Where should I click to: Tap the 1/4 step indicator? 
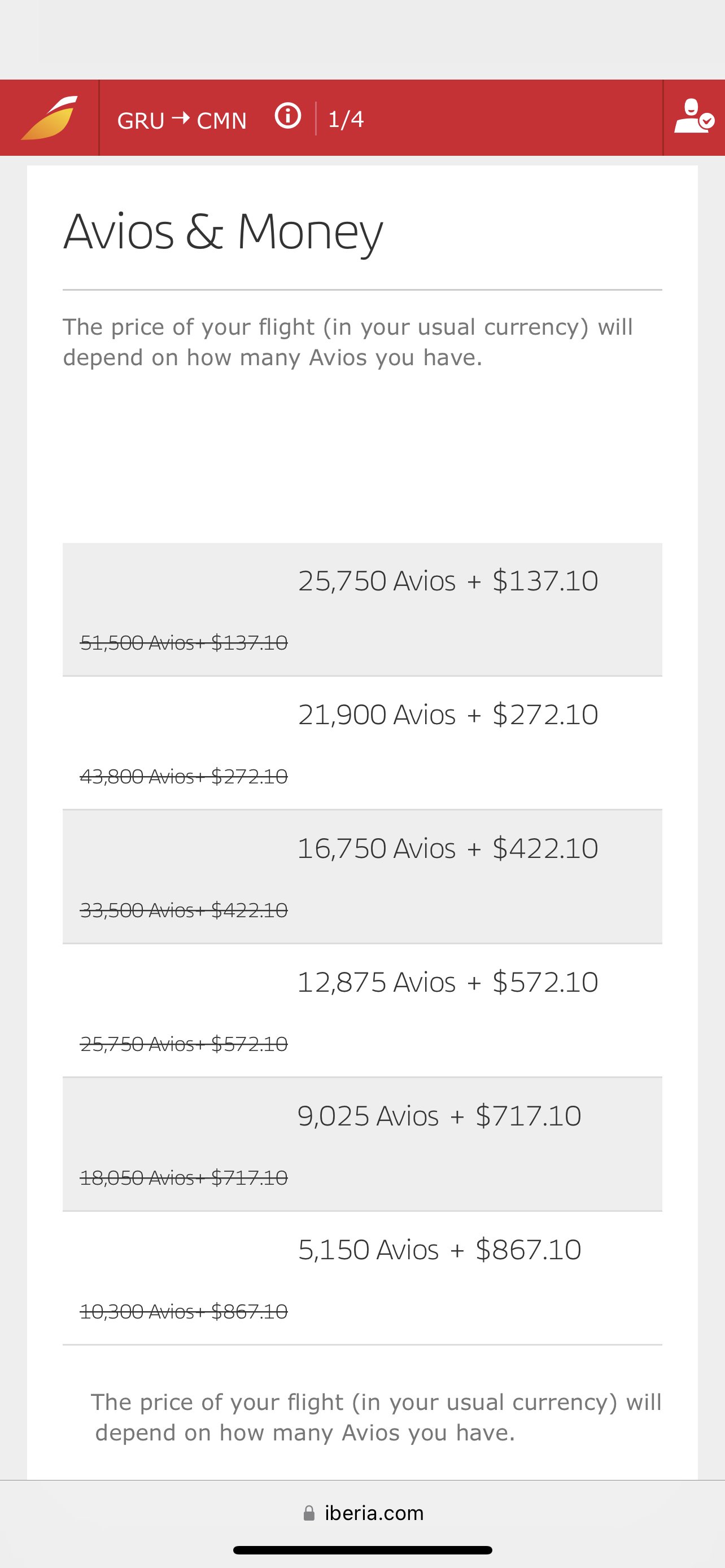pyautogui.click(x=346, y=119)
